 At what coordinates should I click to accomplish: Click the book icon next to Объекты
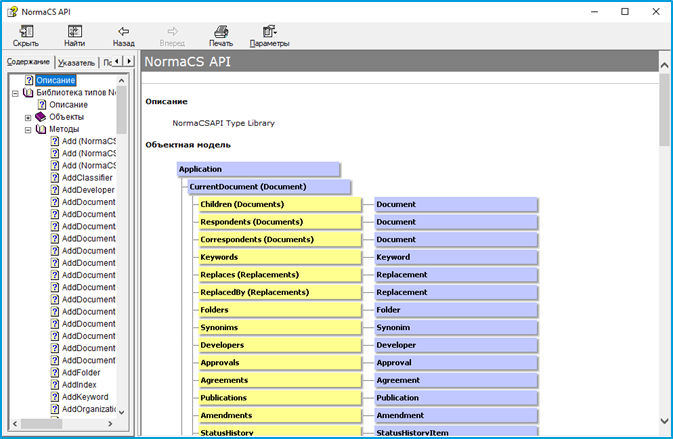41,117
